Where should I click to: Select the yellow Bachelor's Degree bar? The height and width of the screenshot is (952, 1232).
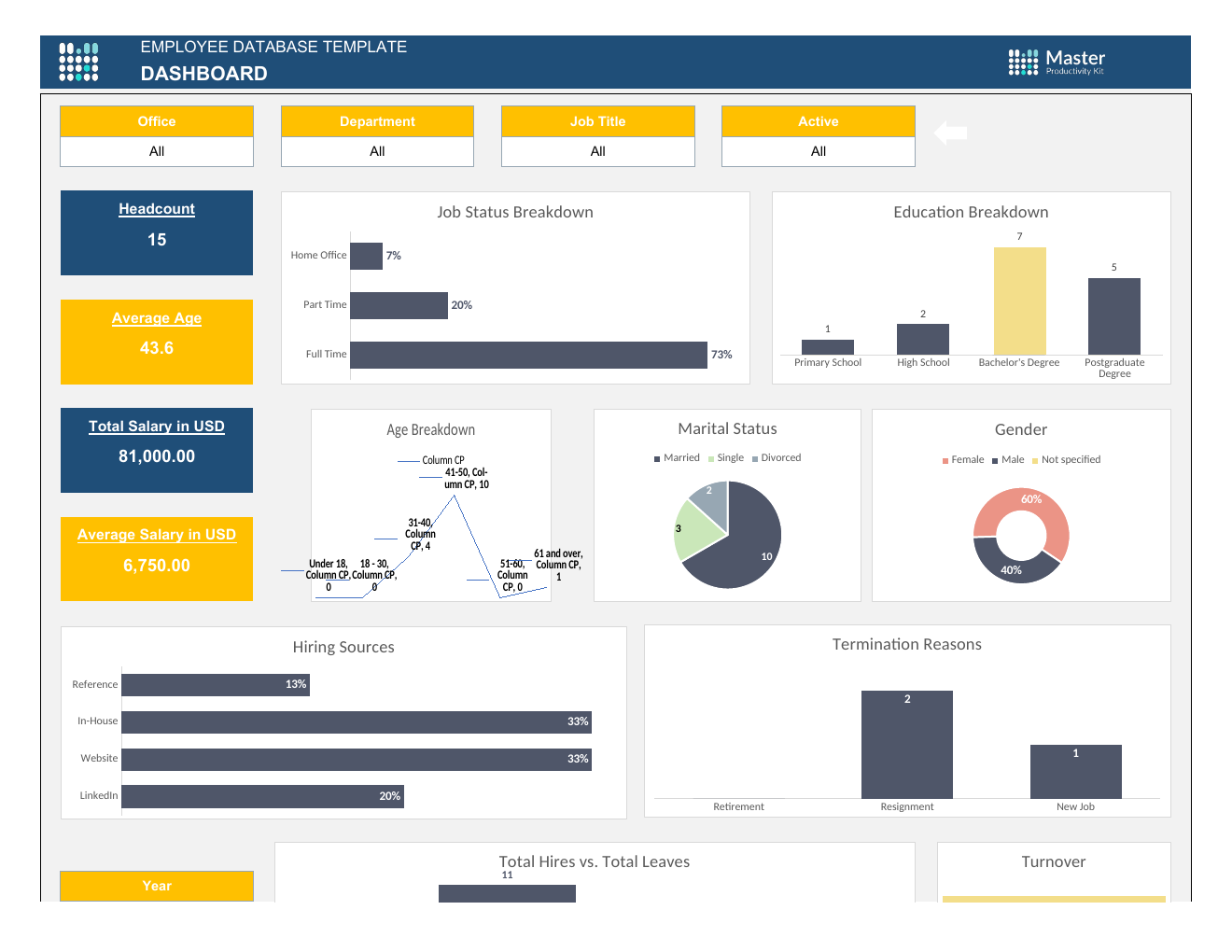(x=1019, y=301)
